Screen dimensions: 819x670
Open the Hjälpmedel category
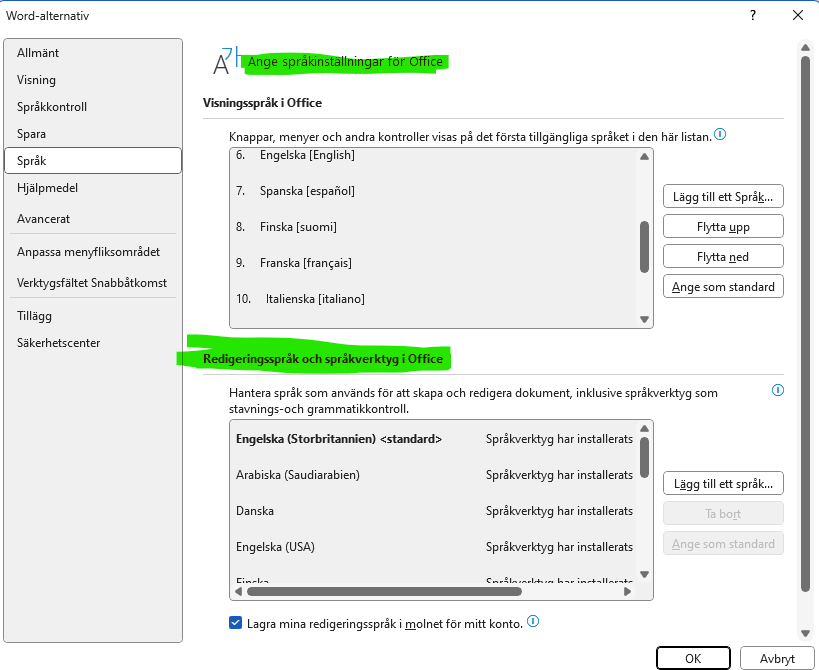coord(93,188)
